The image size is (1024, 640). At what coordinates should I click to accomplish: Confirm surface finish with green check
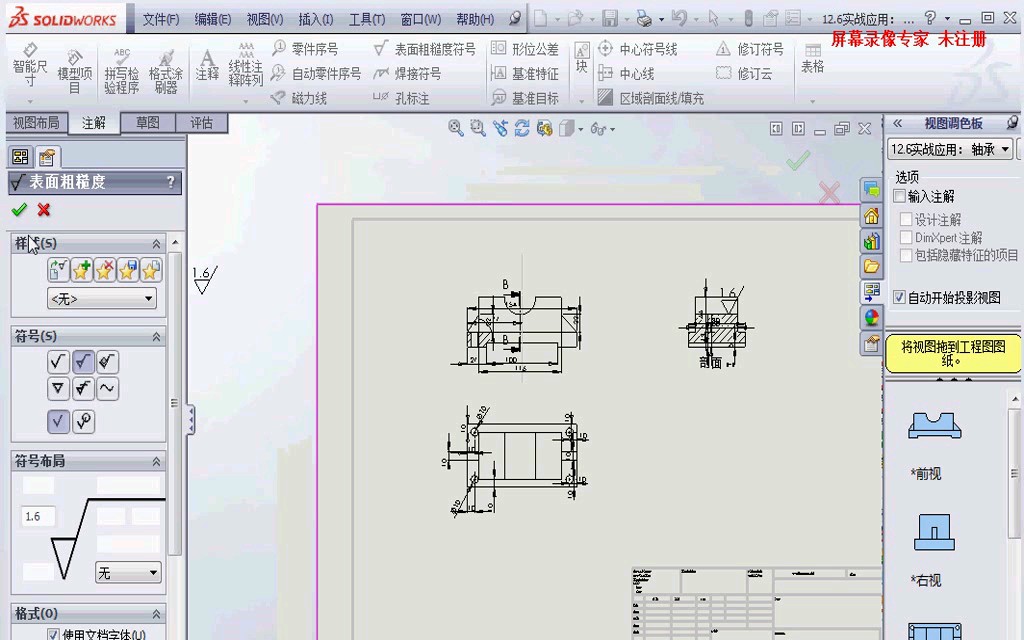[x=17, y=210]
